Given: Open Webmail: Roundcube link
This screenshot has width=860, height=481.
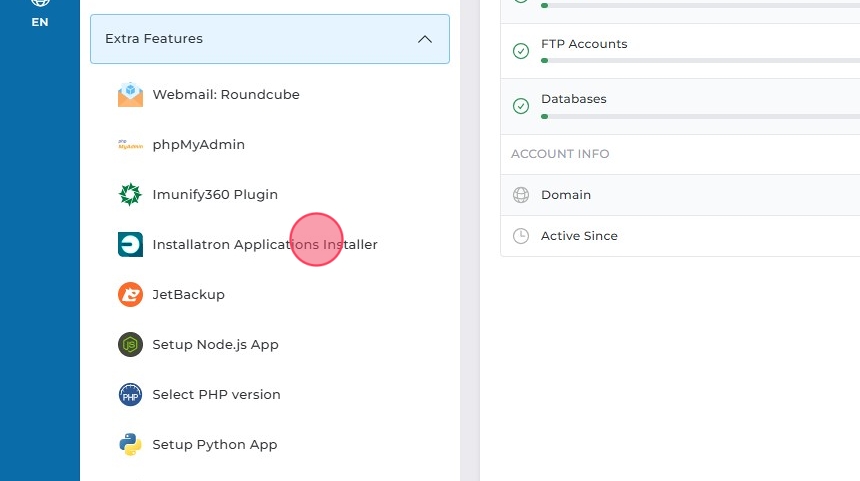Looking at the screenshot, I should click(x=226, y=95).
